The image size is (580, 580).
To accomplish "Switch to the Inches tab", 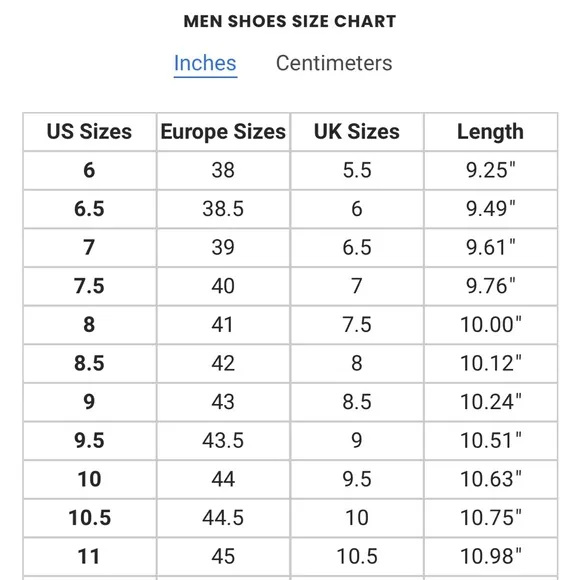I will coord(205,63).
